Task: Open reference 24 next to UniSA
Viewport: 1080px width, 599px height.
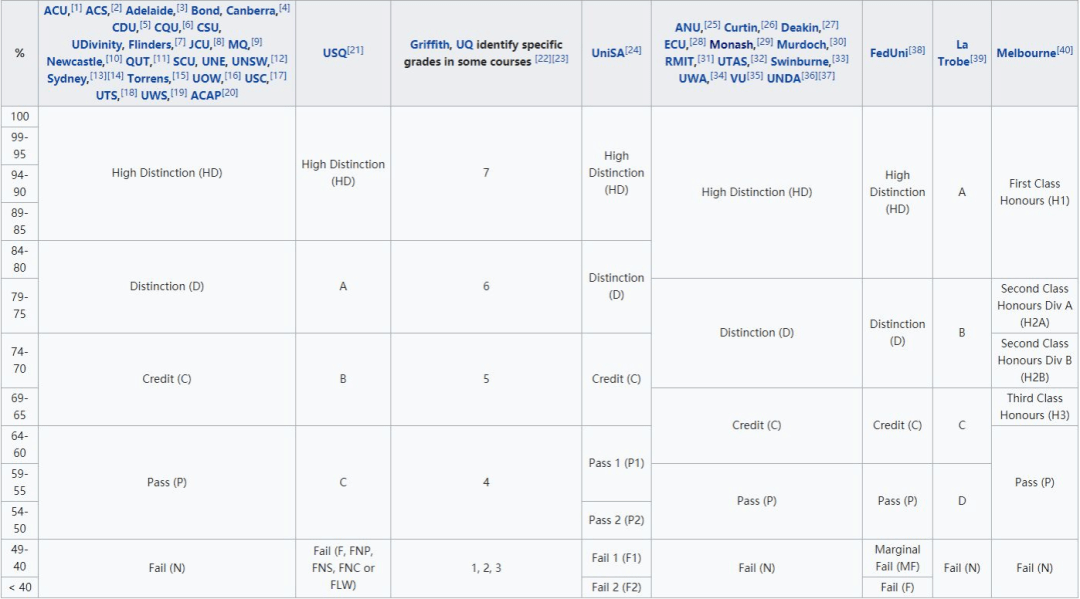Action: click(x=633, y=50)
